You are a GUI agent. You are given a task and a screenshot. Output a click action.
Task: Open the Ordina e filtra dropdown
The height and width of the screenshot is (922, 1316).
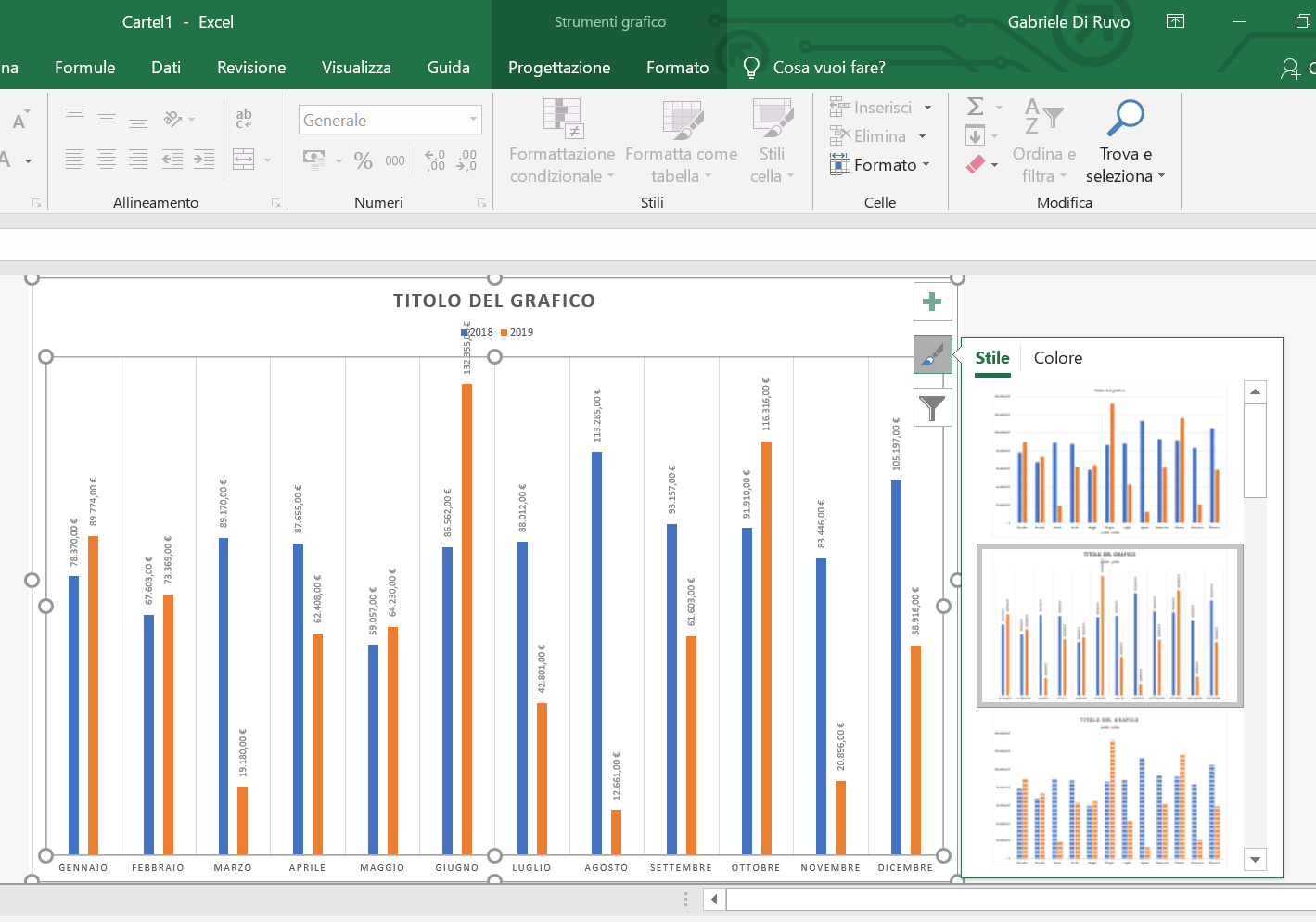click(1044, 141)
